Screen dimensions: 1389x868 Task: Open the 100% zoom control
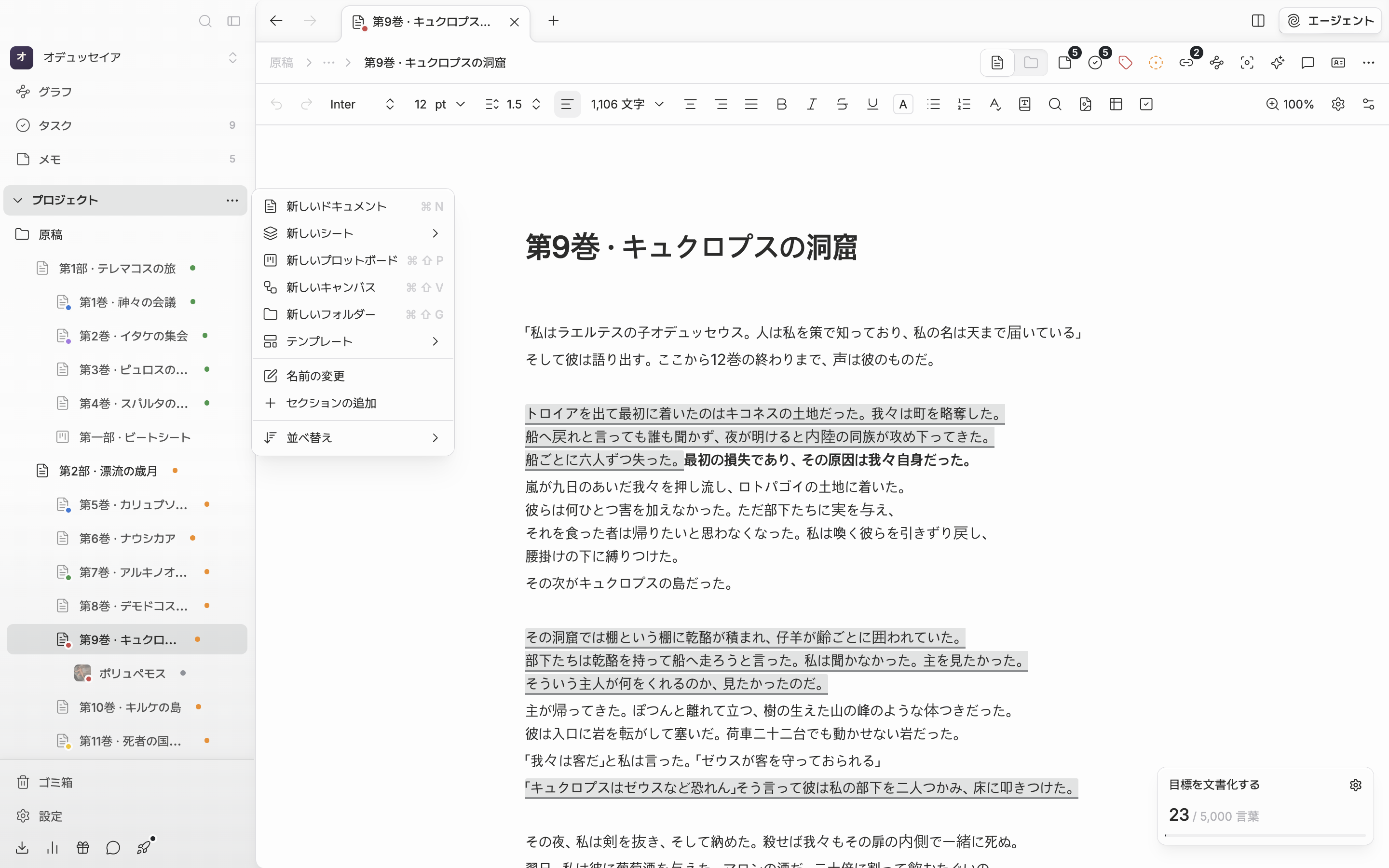tap(1290, 104)
